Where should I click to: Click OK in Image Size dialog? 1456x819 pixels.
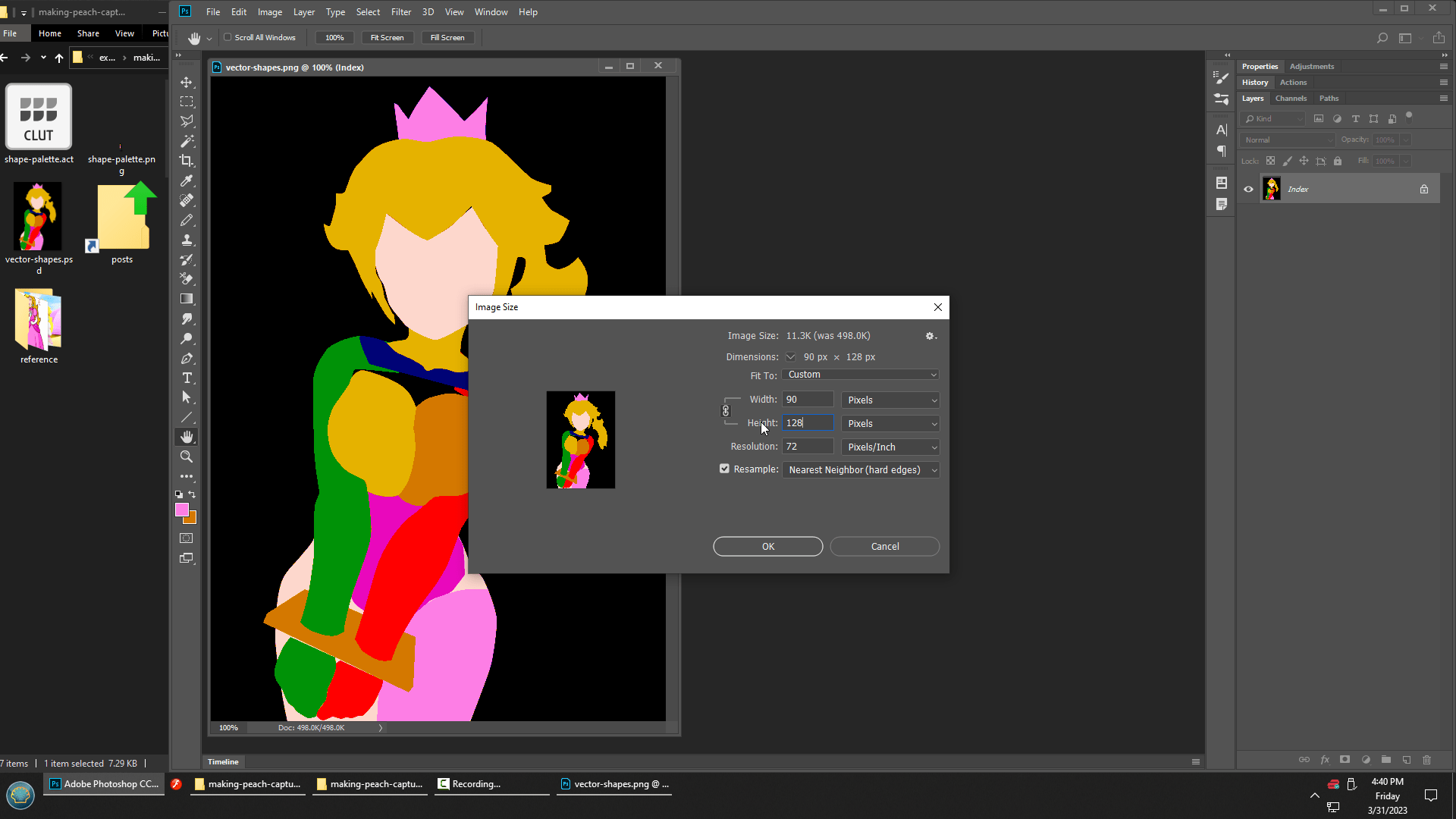click(x=767, y=546)
